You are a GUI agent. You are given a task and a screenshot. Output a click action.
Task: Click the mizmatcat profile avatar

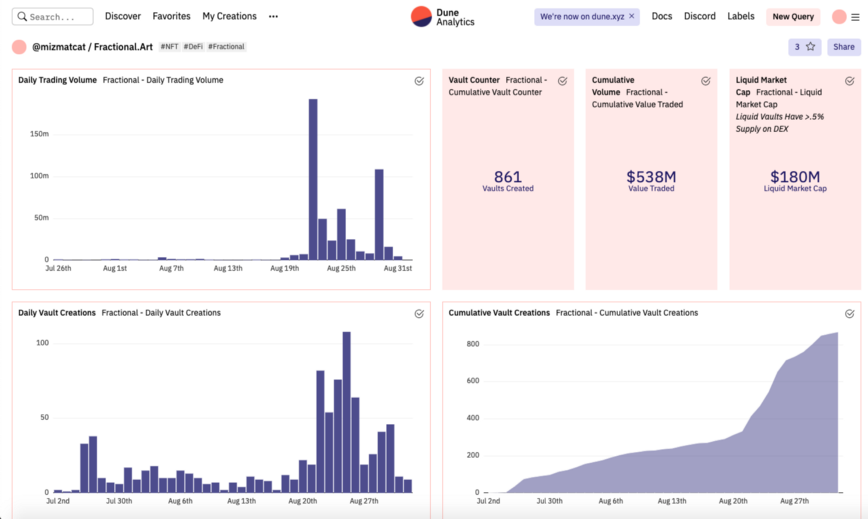[x=19, y=47]
